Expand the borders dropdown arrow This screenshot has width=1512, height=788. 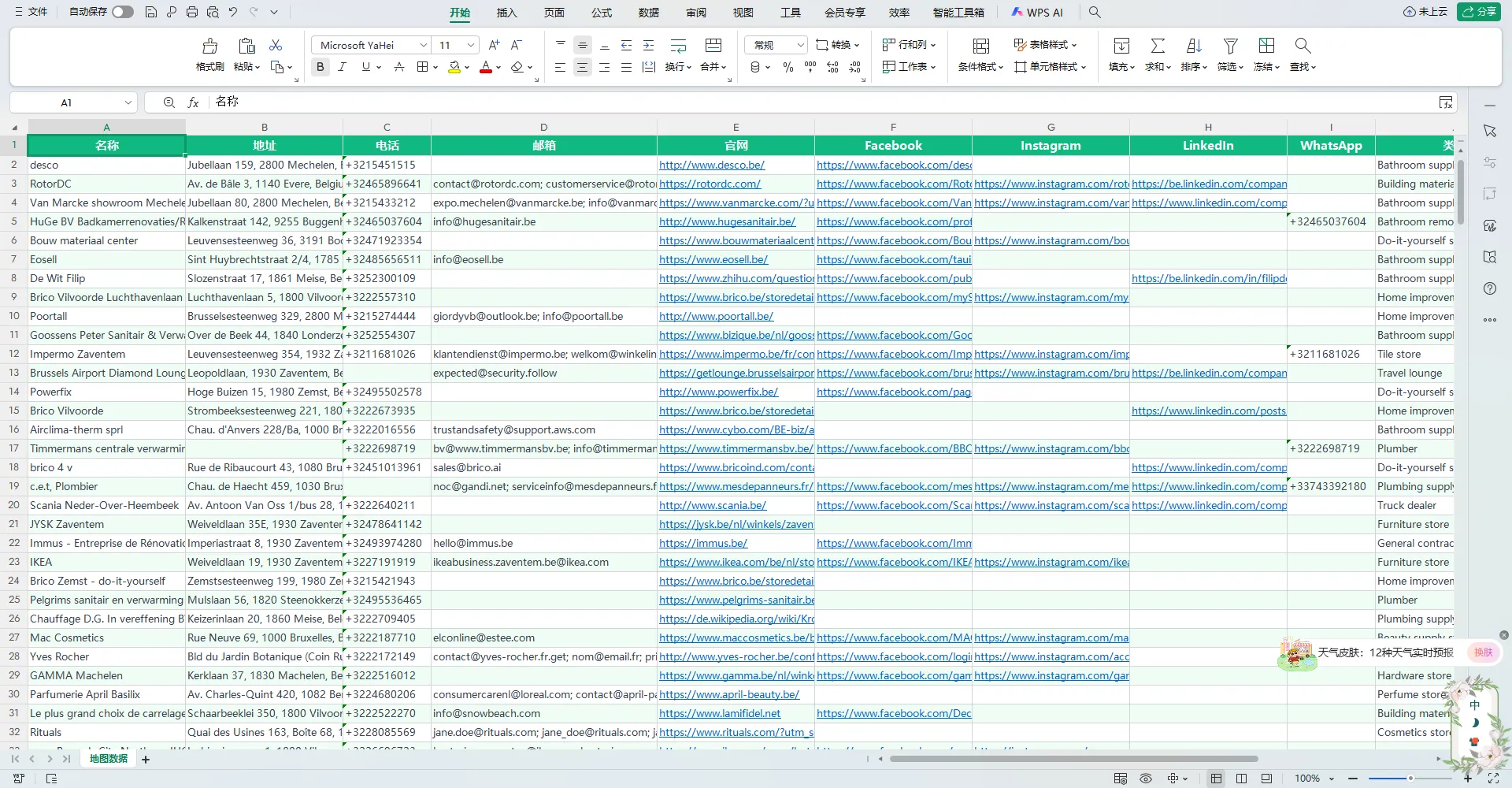coord(435,67)
